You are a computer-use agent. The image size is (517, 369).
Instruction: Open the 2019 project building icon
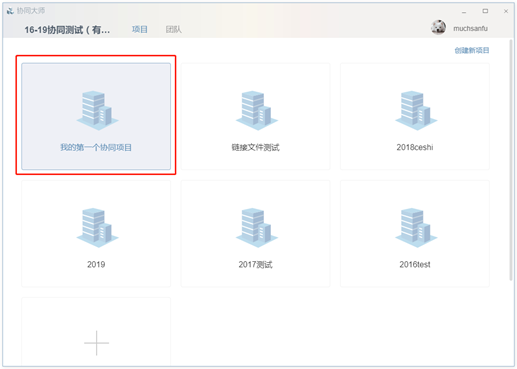click(97, 228)
